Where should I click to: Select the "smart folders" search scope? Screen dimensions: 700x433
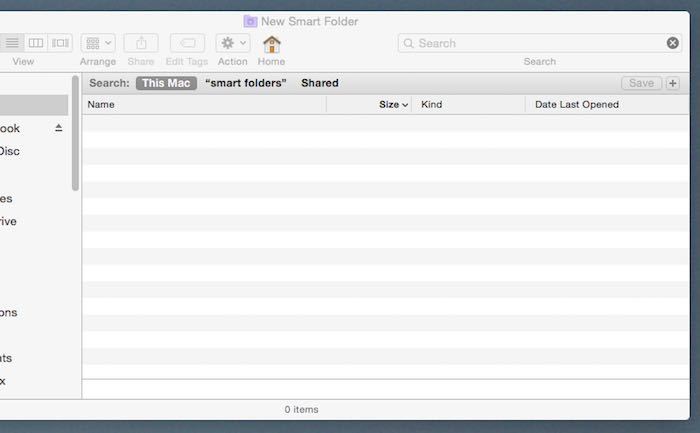246,83
